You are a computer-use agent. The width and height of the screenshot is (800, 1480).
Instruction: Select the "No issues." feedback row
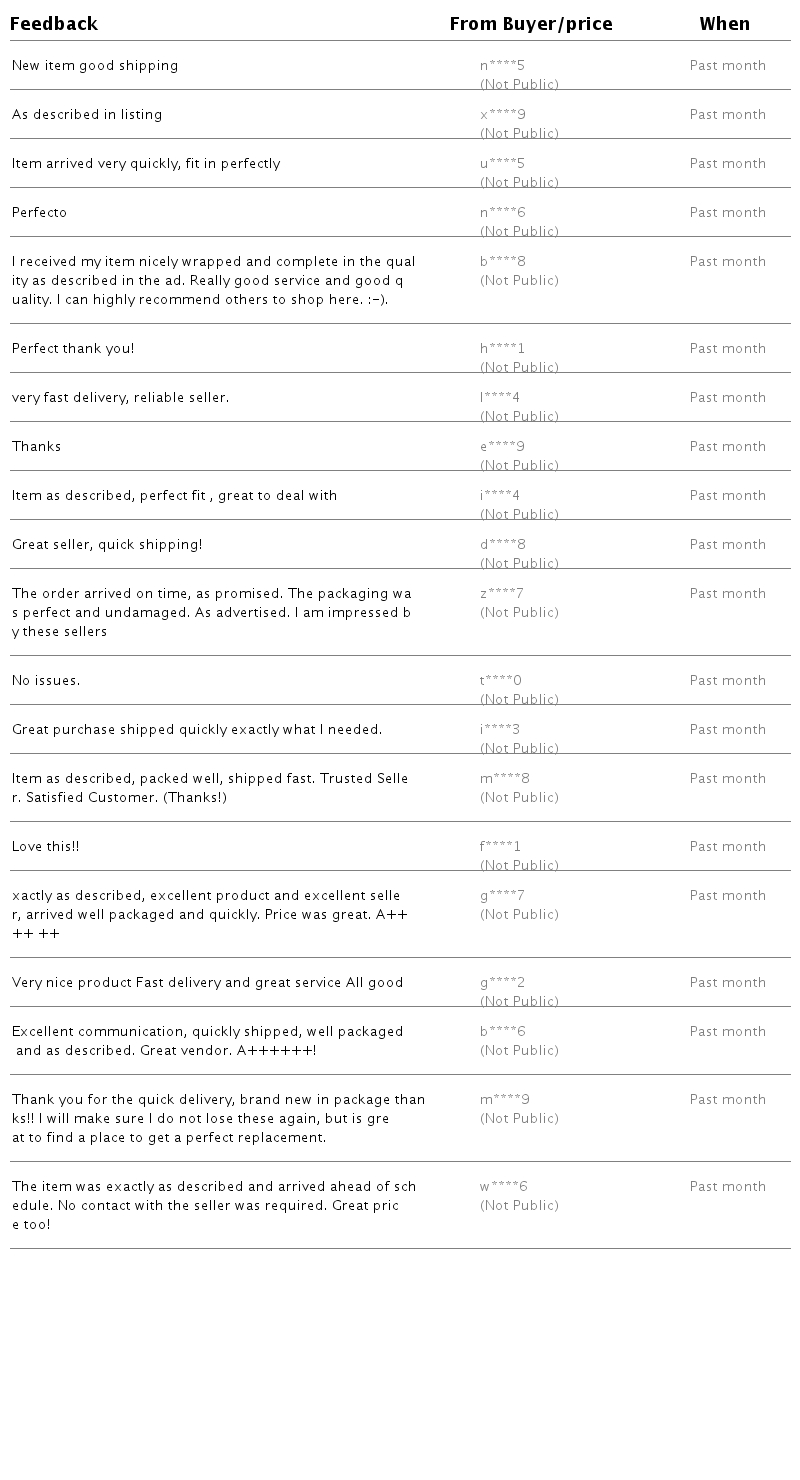pos(46,681)
